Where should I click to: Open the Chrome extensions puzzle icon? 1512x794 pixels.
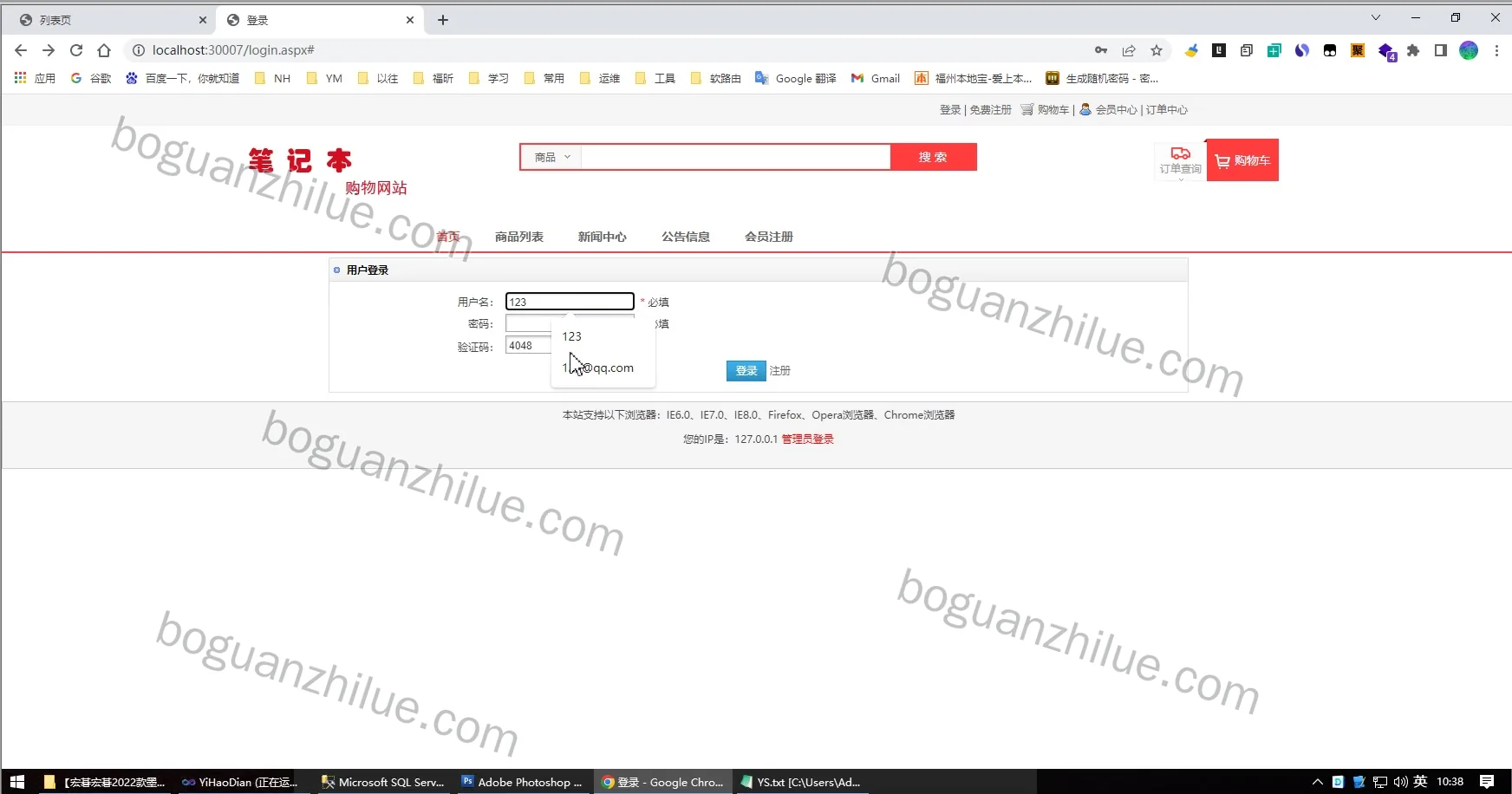point(1413,50)
